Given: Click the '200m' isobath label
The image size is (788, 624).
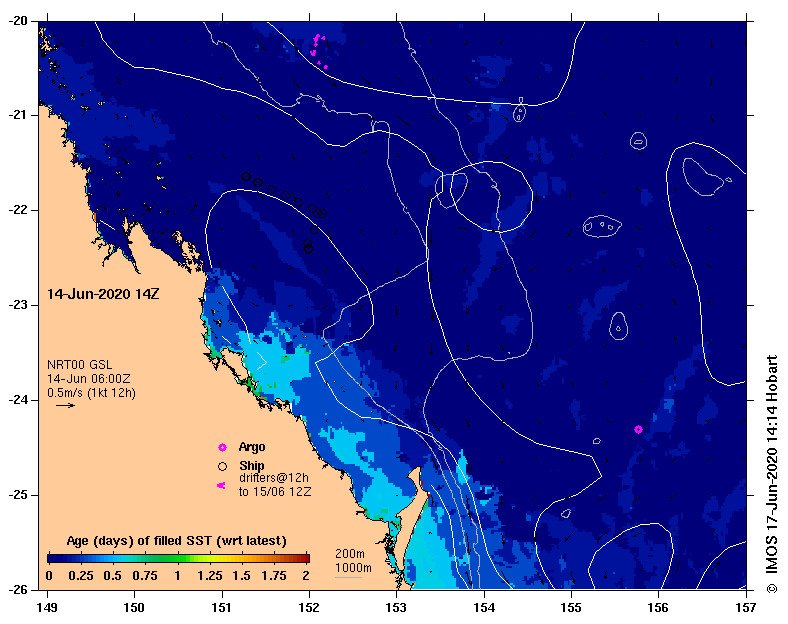Looking at the screenshot, I should [x=350, y=554].
